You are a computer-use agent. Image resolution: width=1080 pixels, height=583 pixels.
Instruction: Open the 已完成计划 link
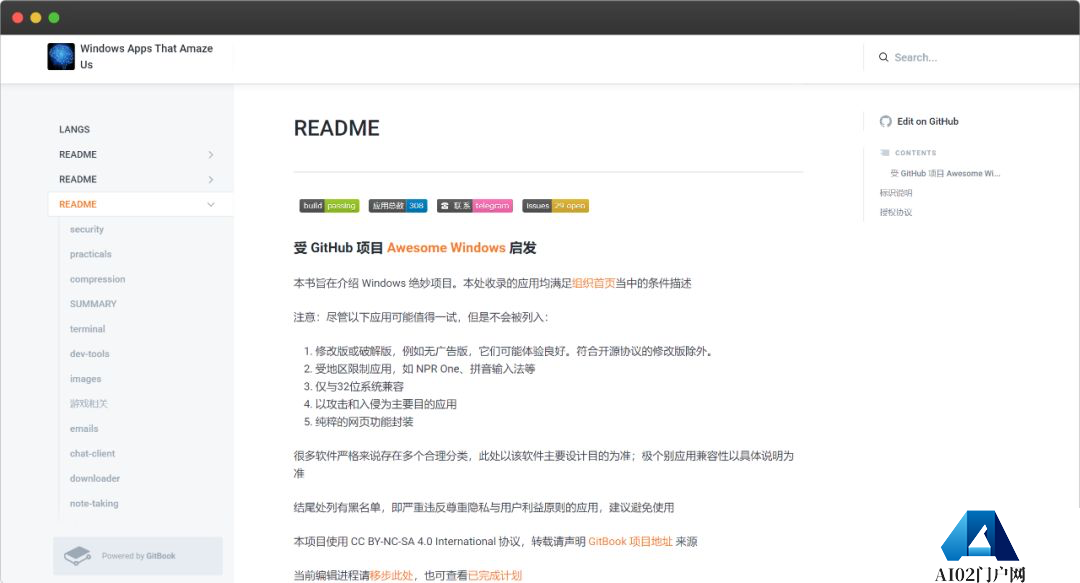(x=495, y=575)
